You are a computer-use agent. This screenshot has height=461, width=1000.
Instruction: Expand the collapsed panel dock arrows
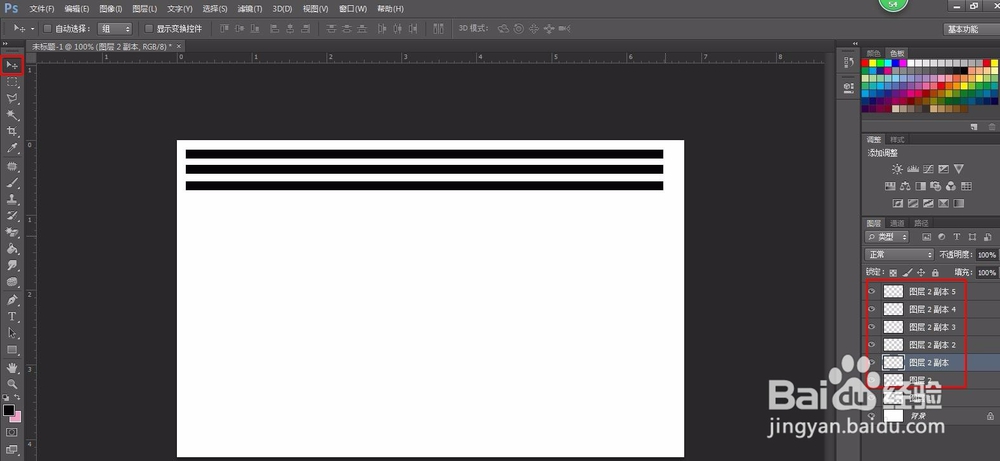[x=855, y=43]
